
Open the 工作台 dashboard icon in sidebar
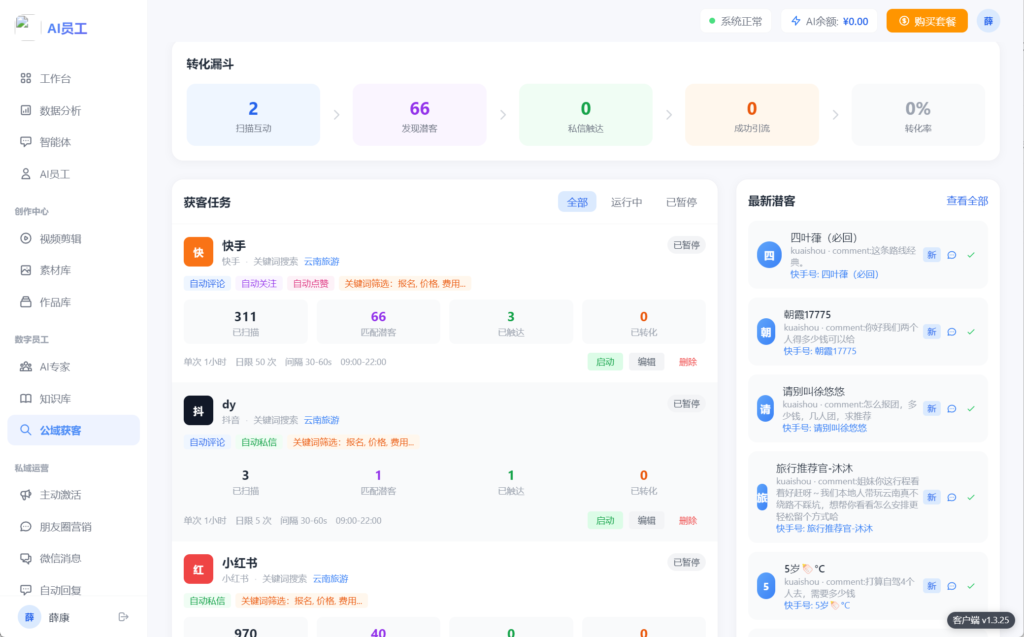pyautogui.click(x=26, y=78)
